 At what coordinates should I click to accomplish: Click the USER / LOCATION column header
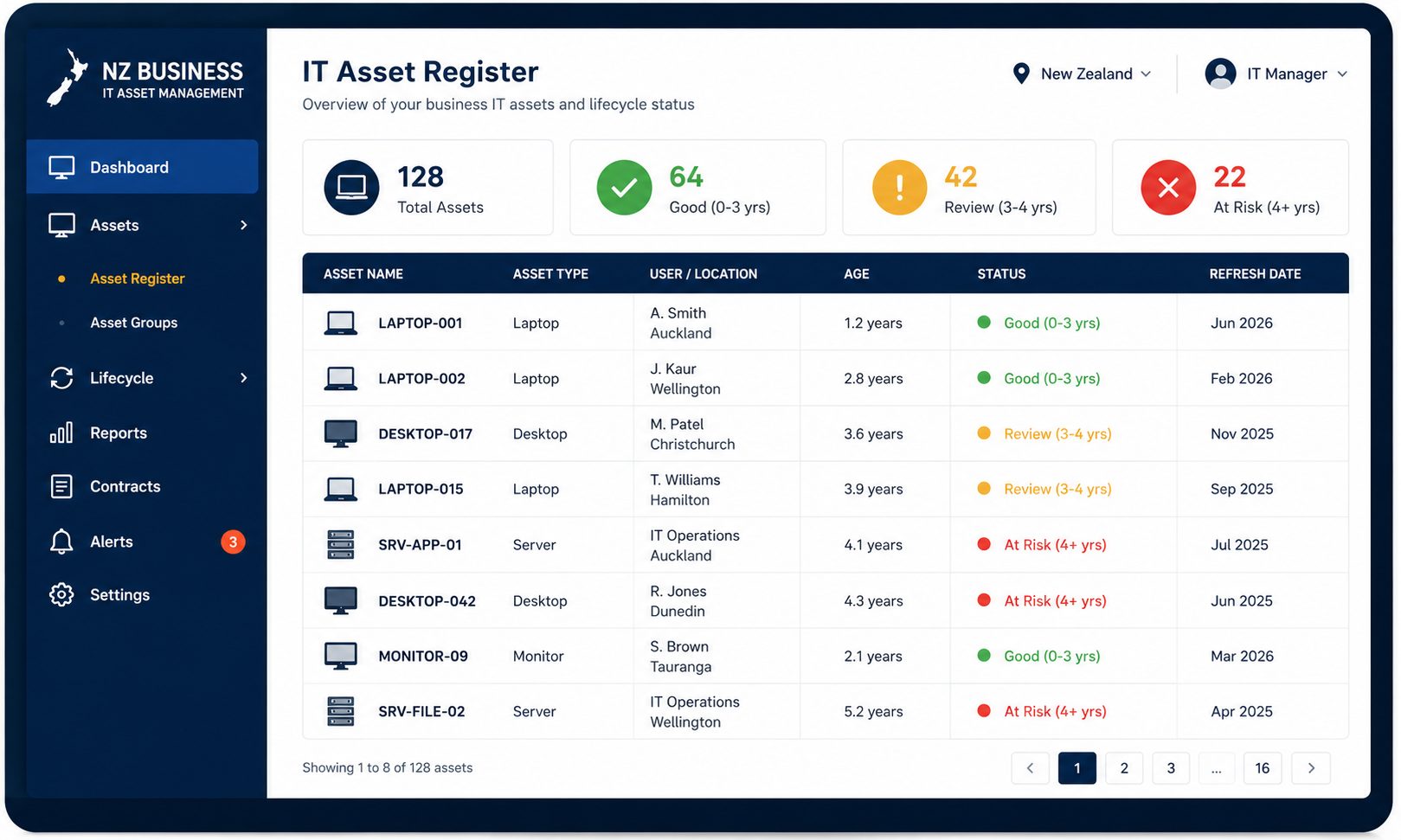coord(704,274)
